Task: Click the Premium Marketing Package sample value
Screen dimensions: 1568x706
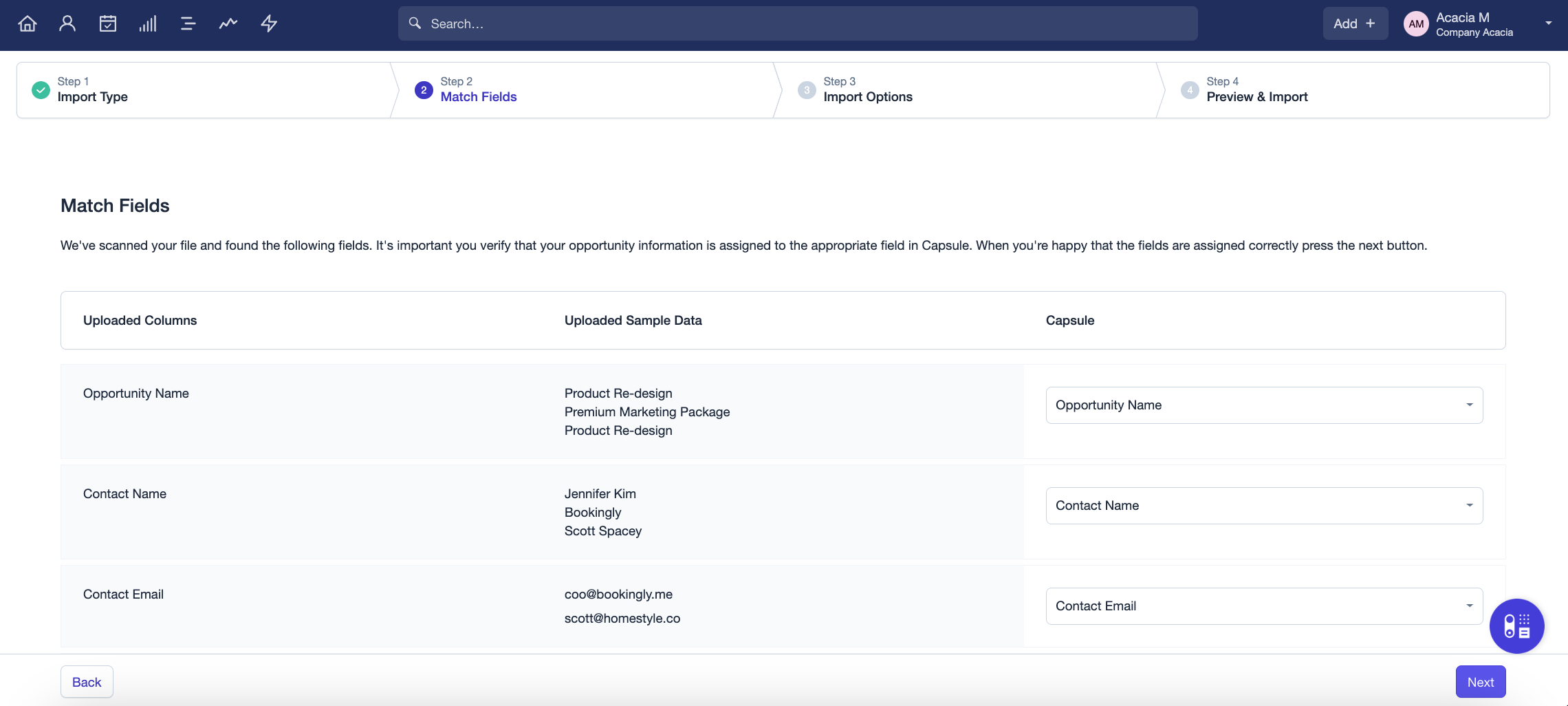Action: [x=647, y=412]
